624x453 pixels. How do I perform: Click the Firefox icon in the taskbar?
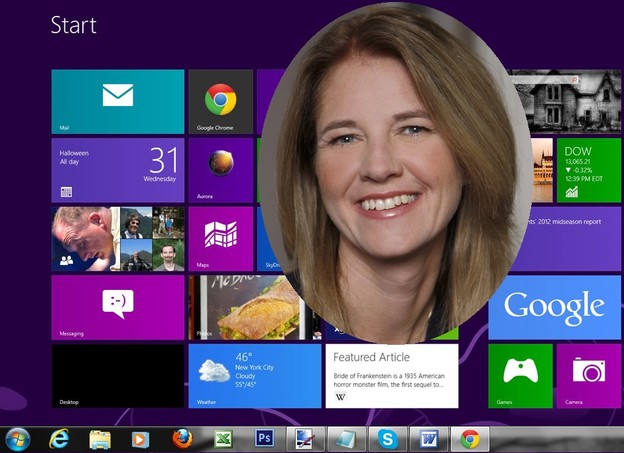pyautogui.click(x=182, y=438)
